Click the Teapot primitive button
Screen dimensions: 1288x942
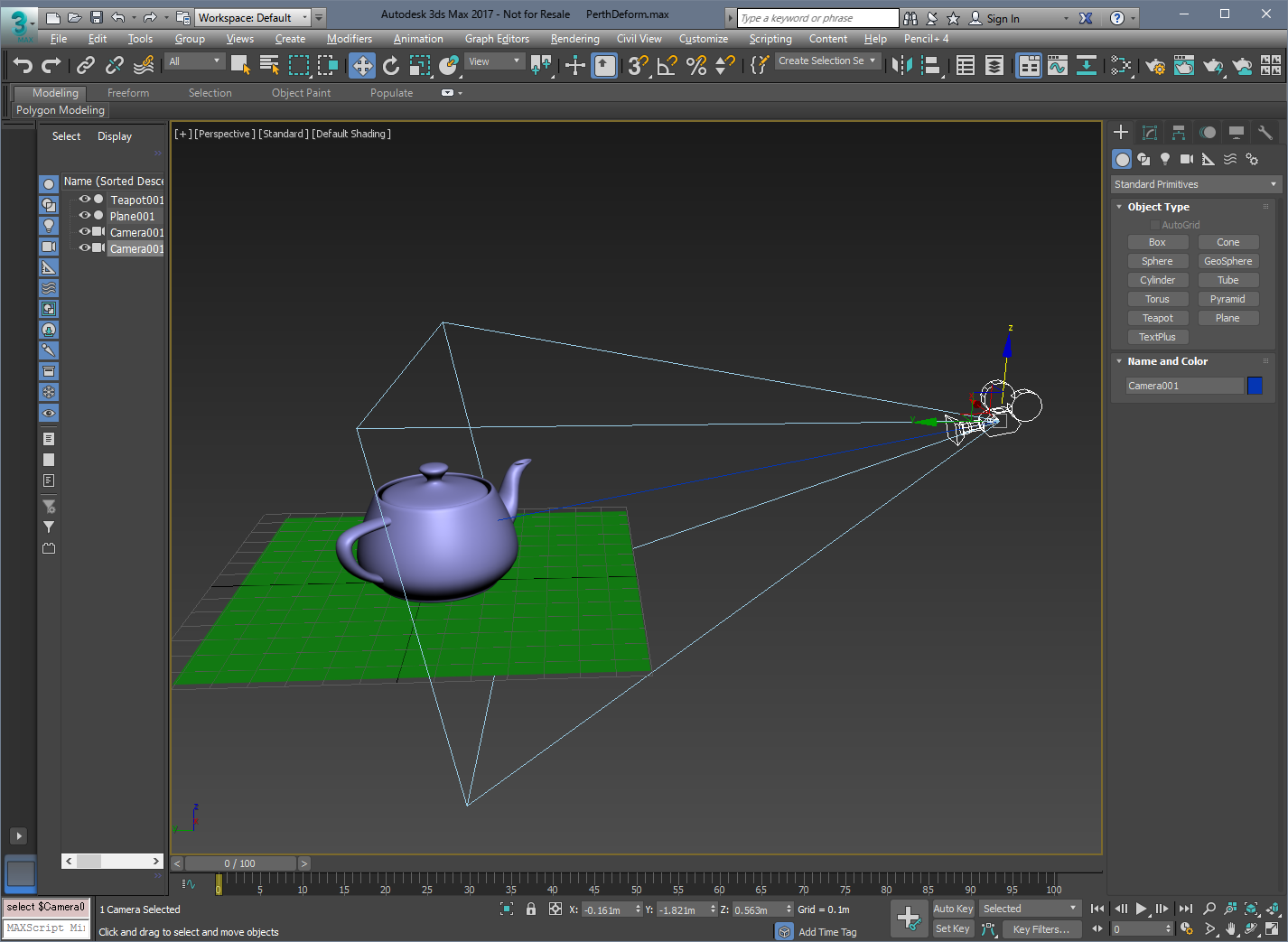coord(1157,318)
